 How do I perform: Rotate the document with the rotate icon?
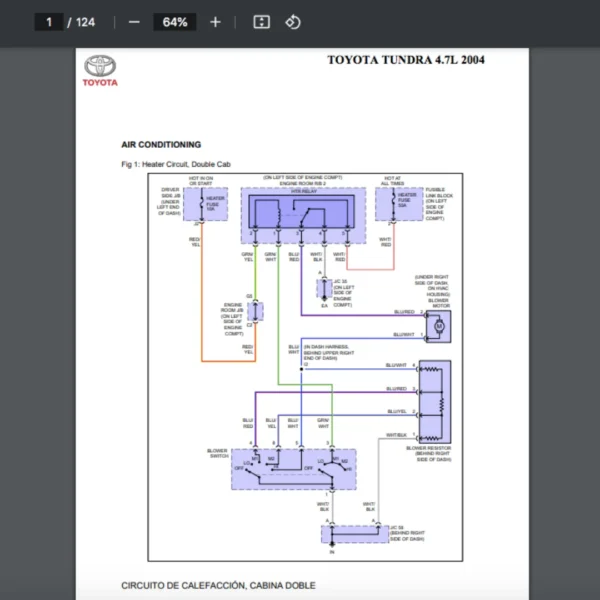pyautogui.click(x=292, y=22)
